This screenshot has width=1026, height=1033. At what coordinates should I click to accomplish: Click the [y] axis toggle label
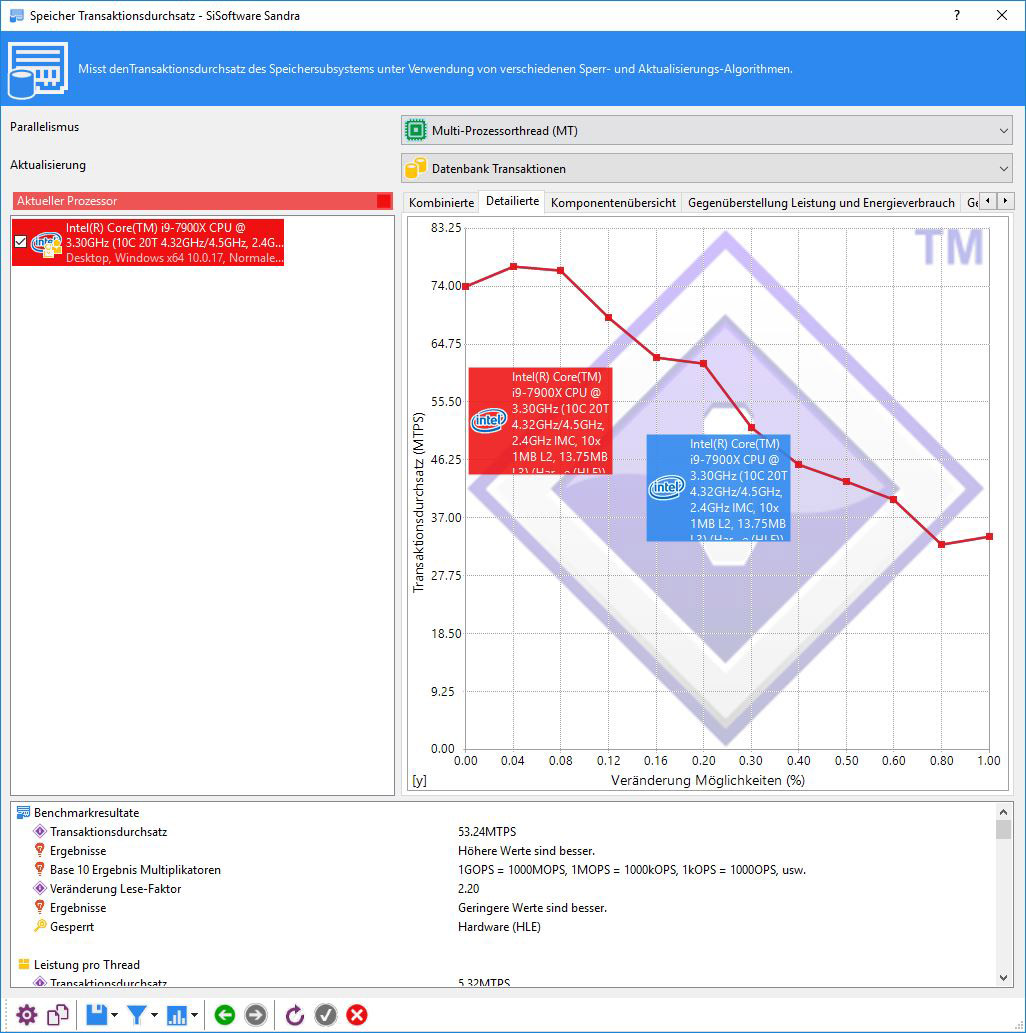pos(419,780)
